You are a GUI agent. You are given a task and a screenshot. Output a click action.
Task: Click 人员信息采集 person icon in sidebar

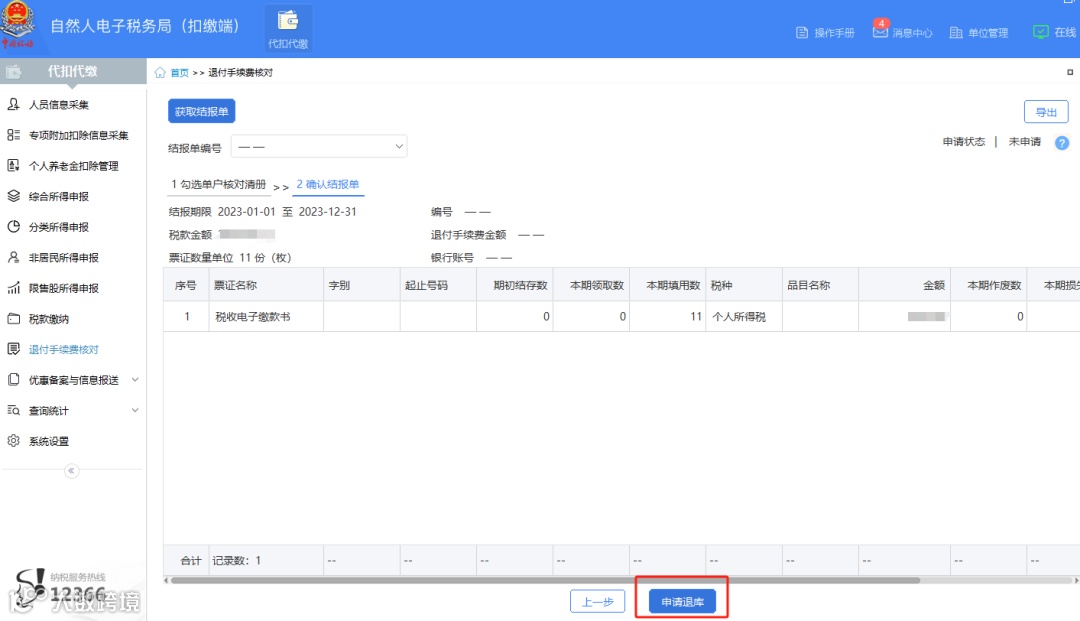click(13, 104)
